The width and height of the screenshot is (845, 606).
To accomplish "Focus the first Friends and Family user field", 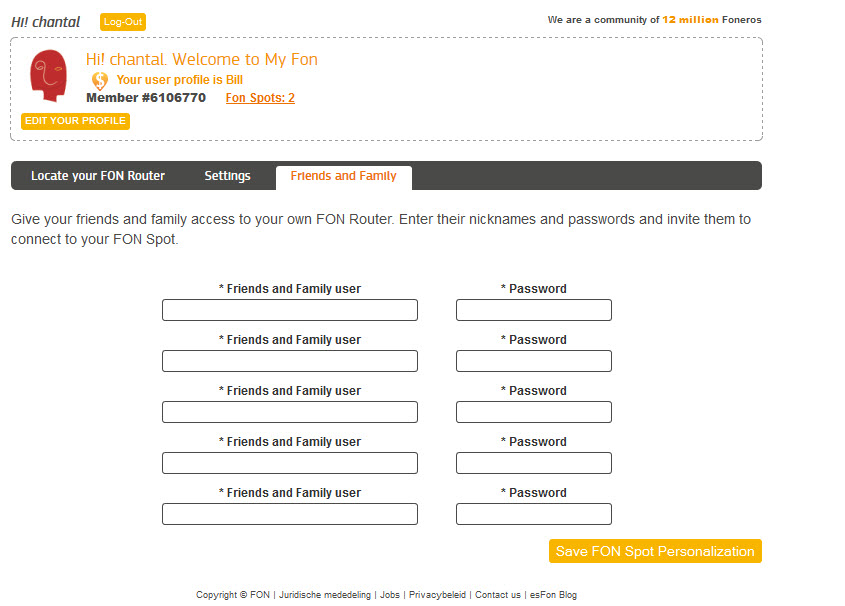I will click(x=289, y=310).
